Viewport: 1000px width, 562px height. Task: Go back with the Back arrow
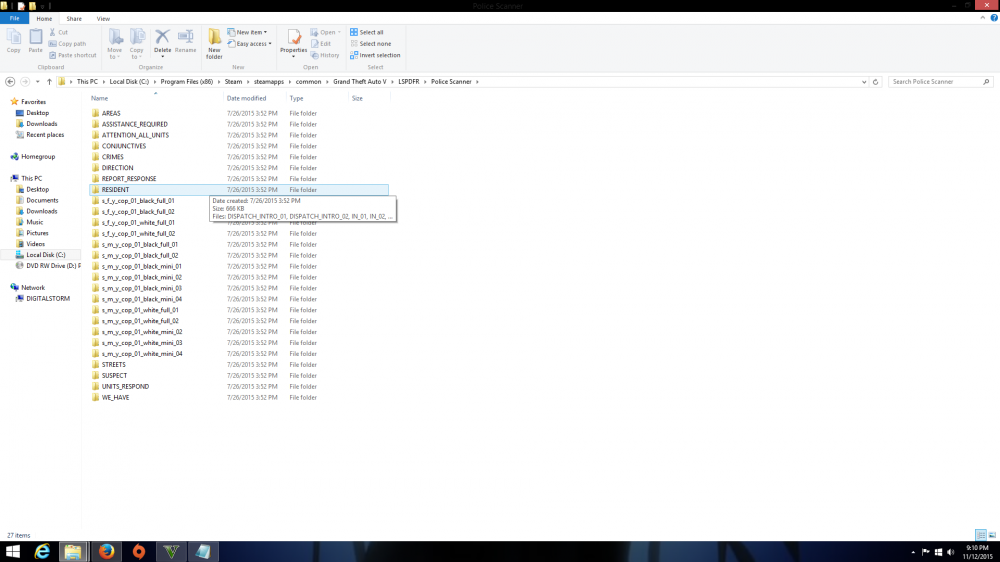(x=10, y=82)
